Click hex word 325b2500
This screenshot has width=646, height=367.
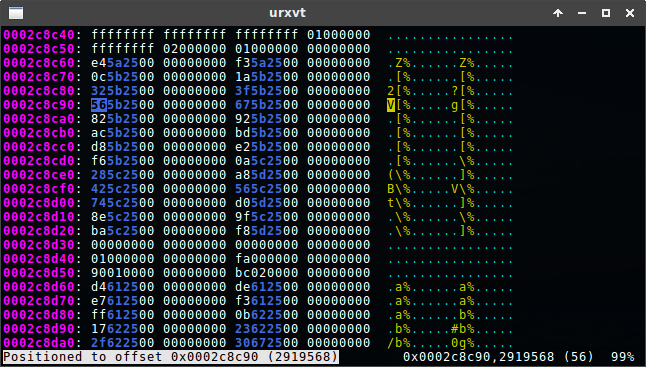[x=123, y=91]
